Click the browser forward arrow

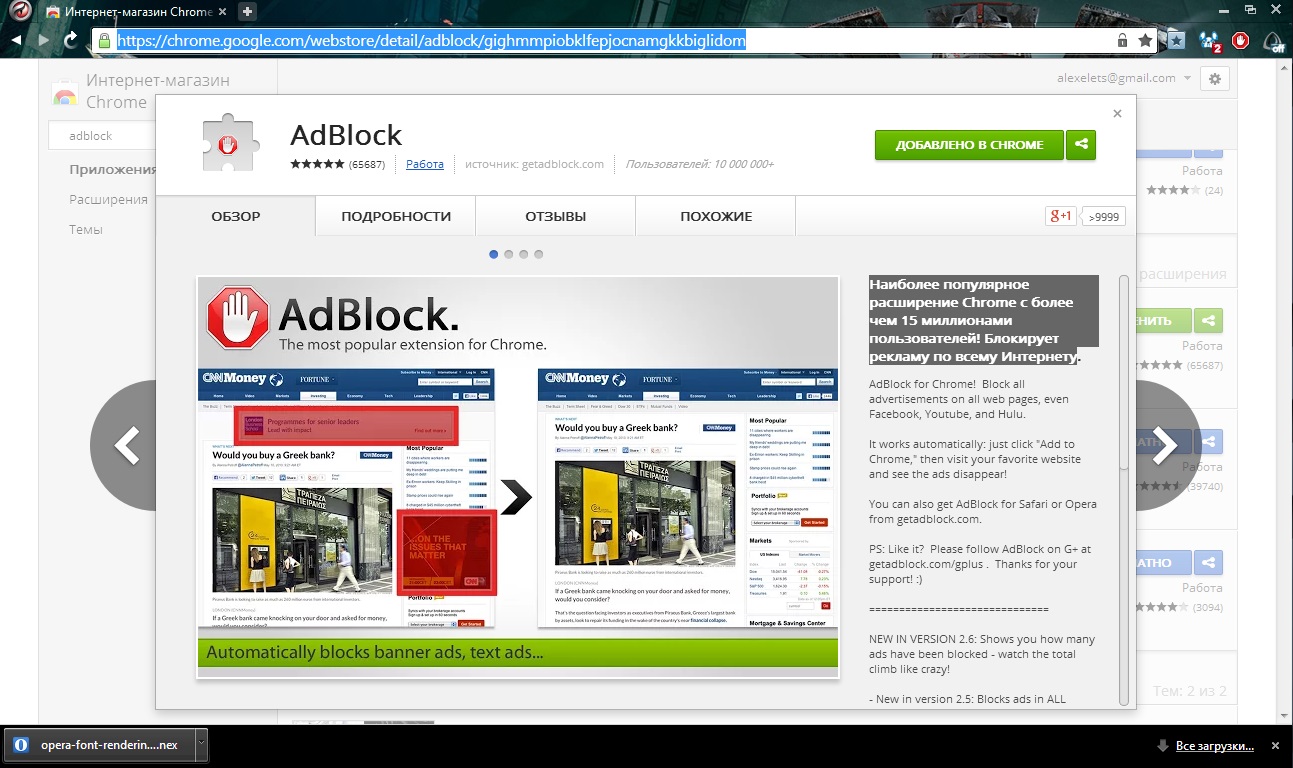coord(43,41)
